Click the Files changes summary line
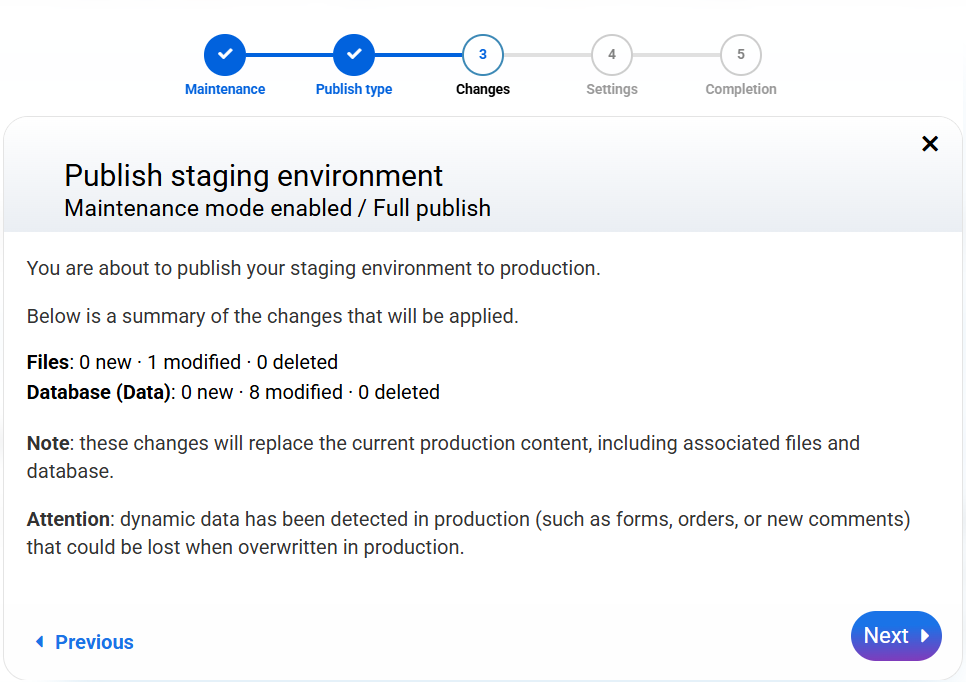Viewport: 966px width, 682px height. point(182,362)
